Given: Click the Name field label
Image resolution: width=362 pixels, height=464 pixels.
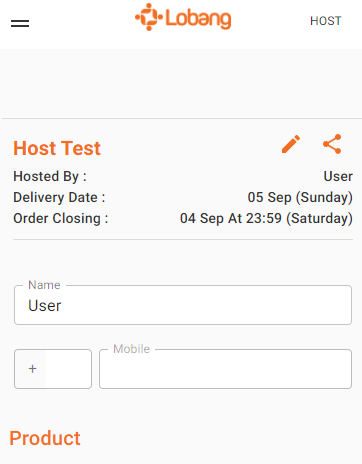Looking at the screenshot, I should tap(44, 285).
